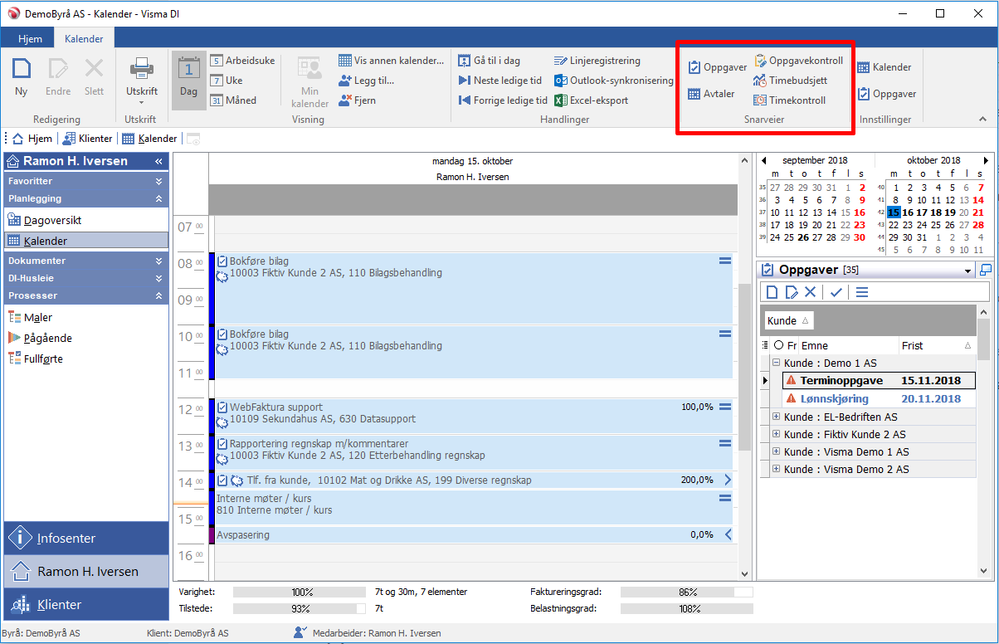
Task: Remove a calendar with Fjern
Action: pyautogui.click(x=357, y=100)
